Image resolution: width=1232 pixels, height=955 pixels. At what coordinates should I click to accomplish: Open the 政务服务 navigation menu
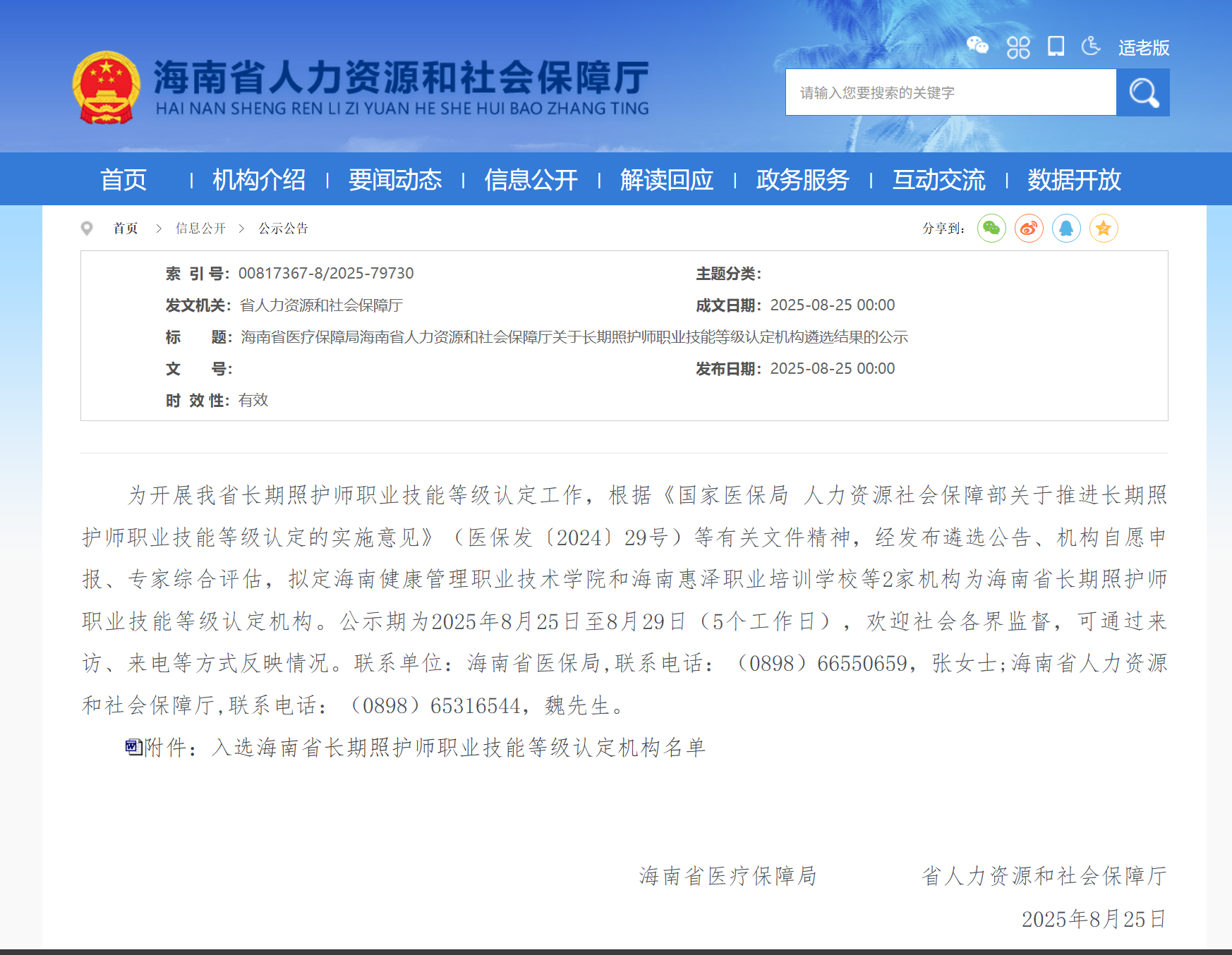803,180
